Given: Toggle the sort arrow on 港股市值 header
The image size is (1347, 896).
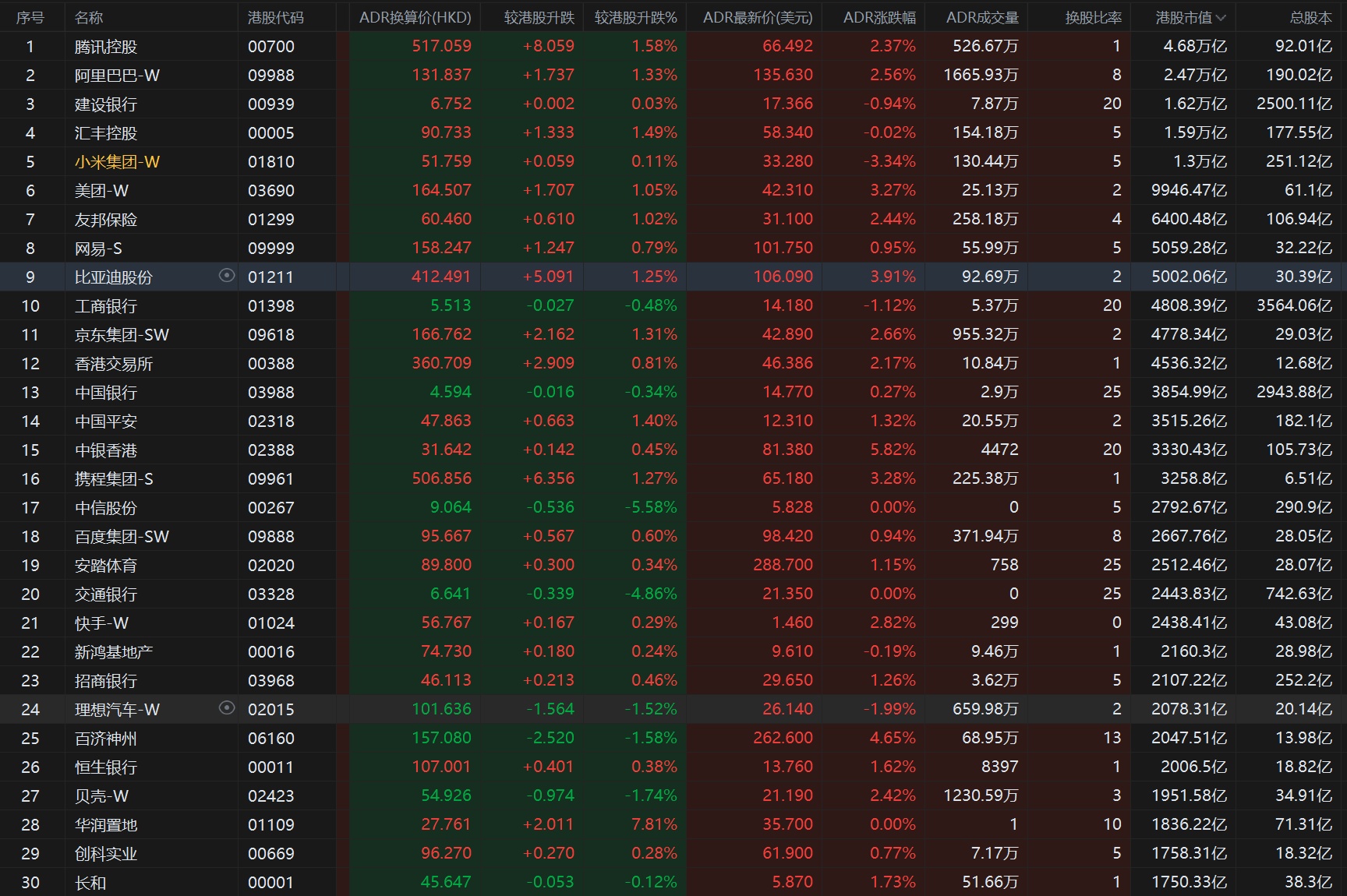Looking at the screenshot, I should [x=1221, y=18].
